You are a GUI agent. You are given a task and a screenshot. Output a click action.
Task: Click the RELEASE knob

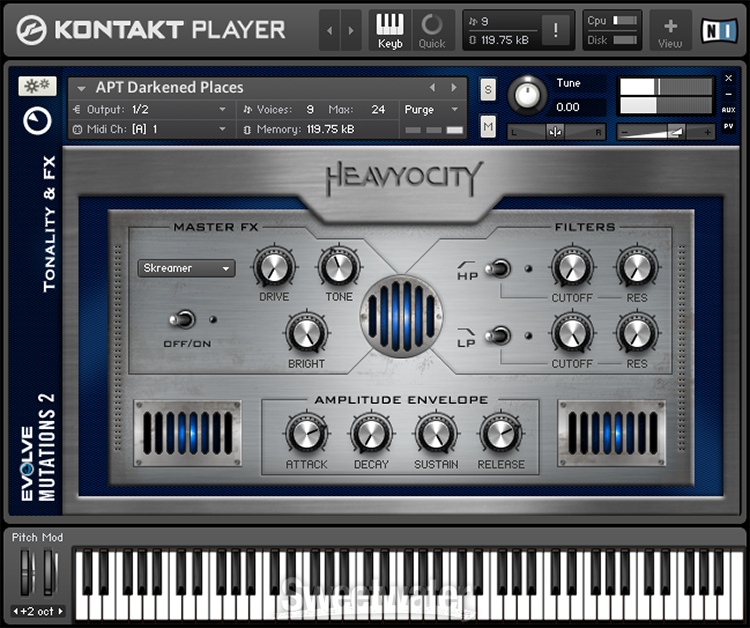click(501, 434)
